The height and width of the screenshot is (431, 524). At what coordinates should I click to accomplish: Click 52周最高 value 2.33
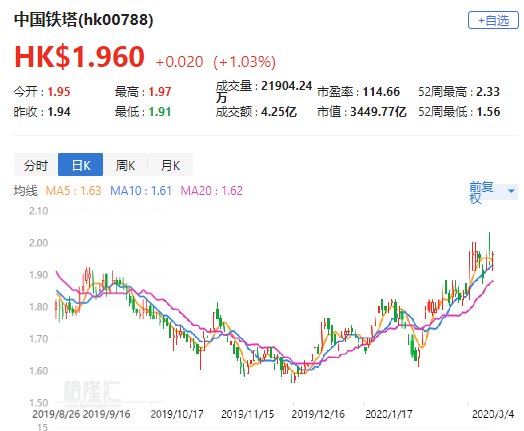pos(488,92)
